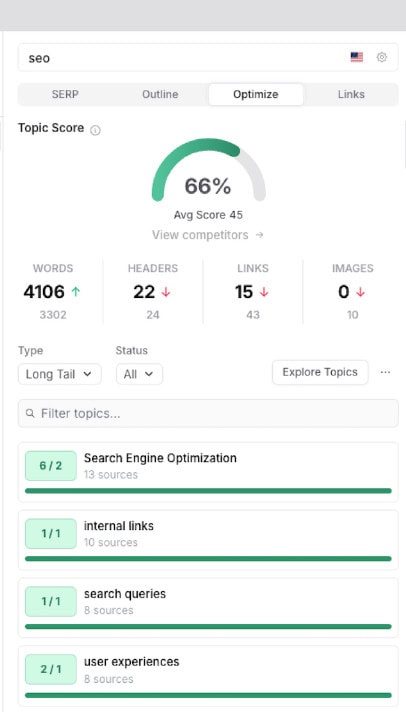Select the search queries topic row
Image resolution: width=406 pixels, height=712 pixels.
pyautogui.click(x=208, y=608)
